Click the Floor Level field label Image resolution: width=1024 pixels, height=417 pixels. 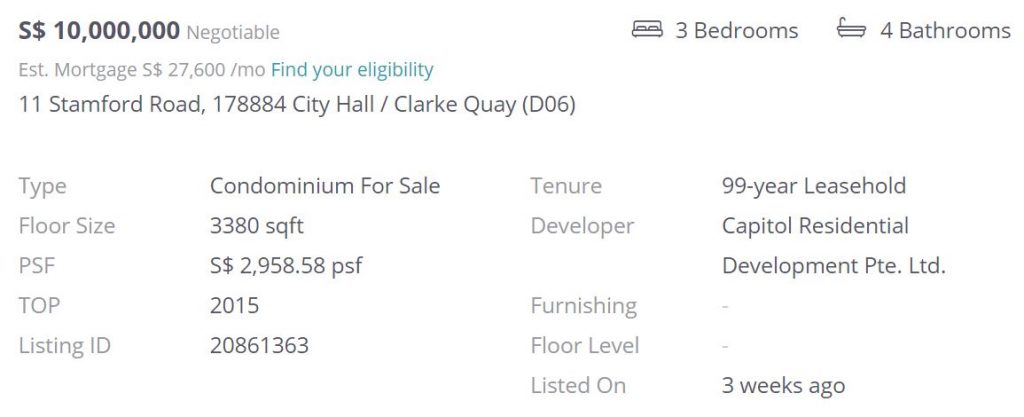click(x=584, y=345)
